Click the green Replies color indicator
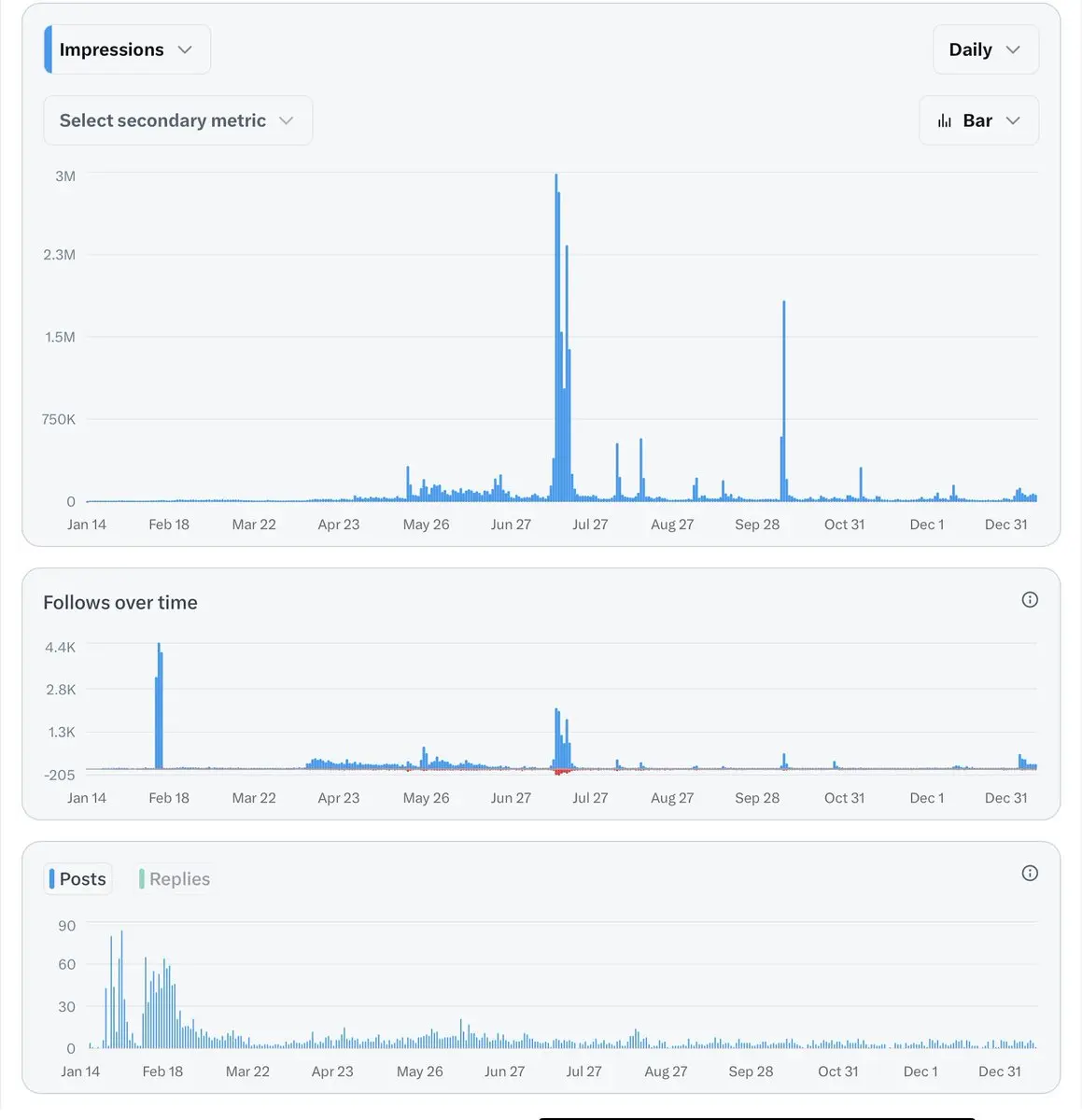This screenshot has width=1082, height=1120. [142, 878]
